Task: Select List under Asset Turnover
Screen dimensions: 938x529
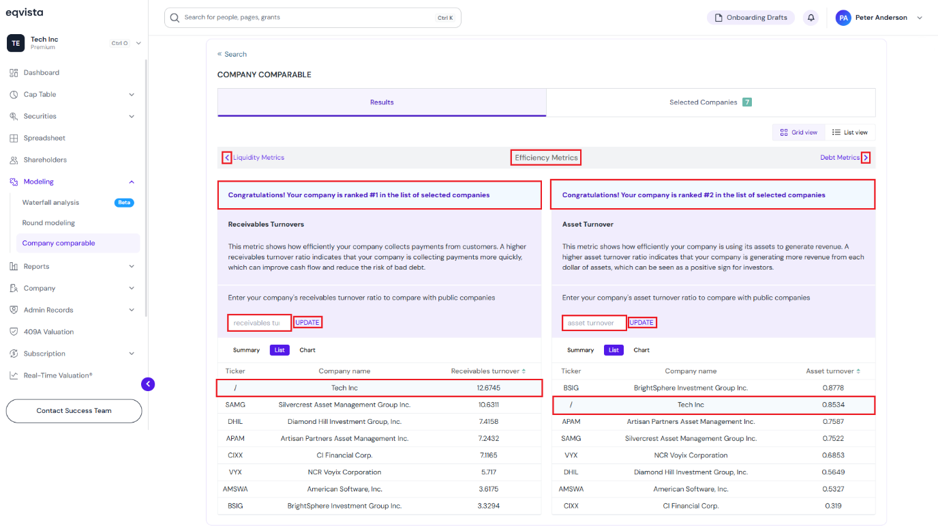Action: point(613,350)
